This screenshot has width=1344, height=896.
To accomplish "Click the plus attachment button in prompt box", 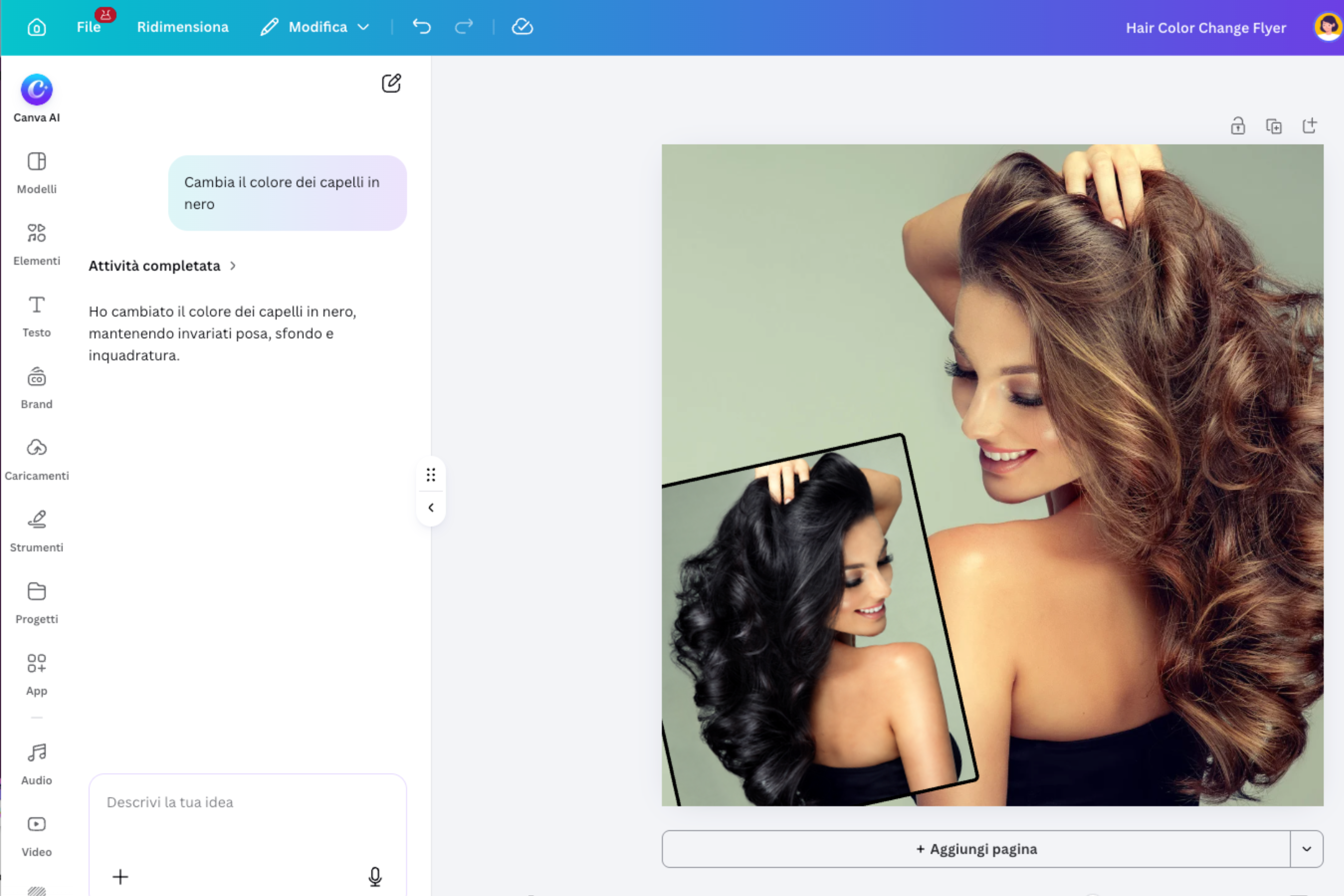I will (x=120, y=877).
